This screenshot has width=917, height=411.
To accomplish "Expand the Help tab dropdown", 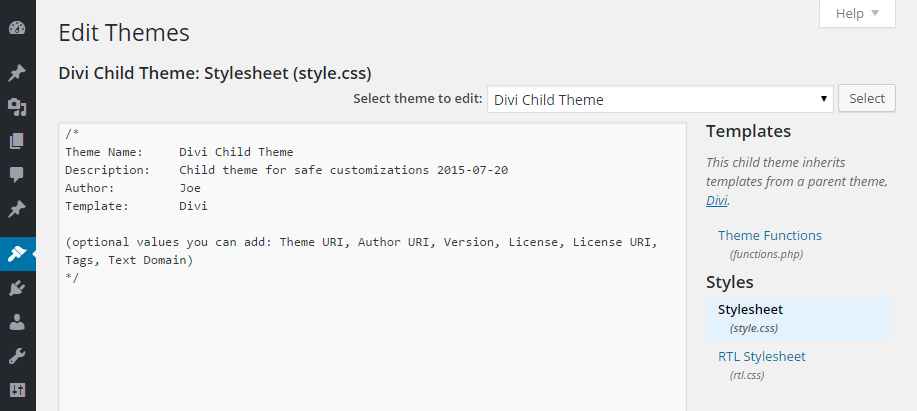I will click(x=857, y=13).
